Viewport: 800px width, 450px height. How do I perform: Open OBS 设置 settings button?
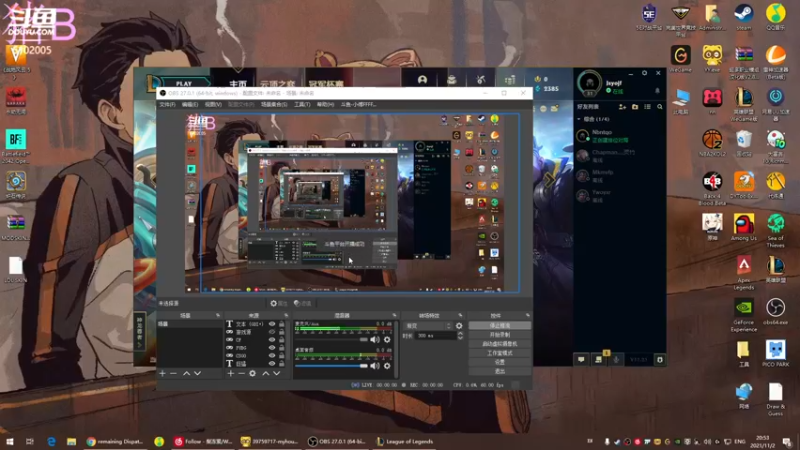(499, 362)
